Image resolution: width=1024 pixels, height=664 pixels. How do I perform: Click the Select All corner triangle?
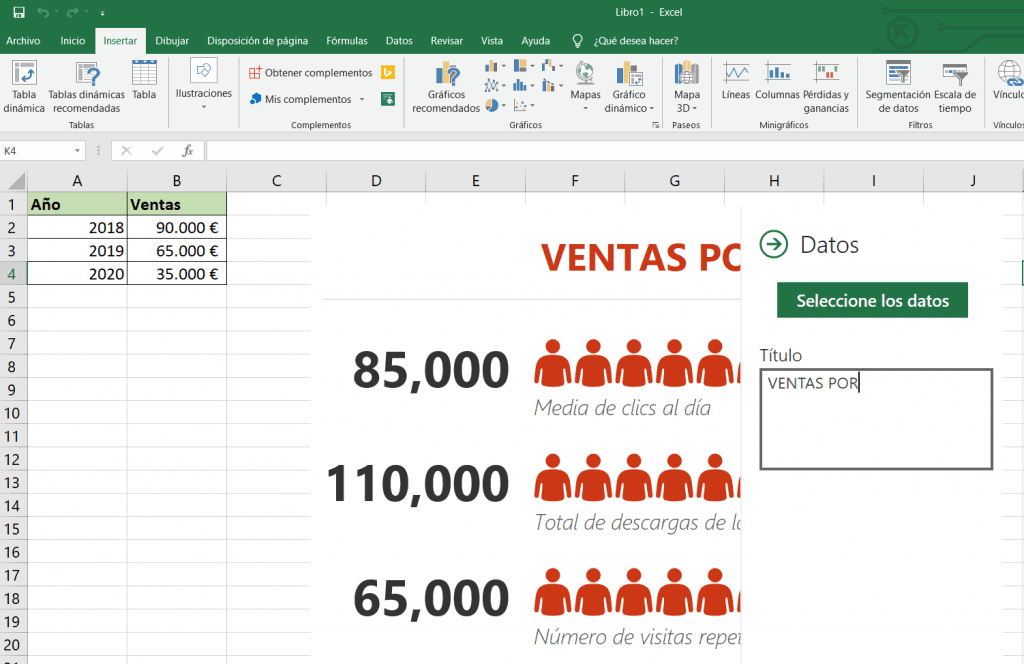[x=14, y=181]
